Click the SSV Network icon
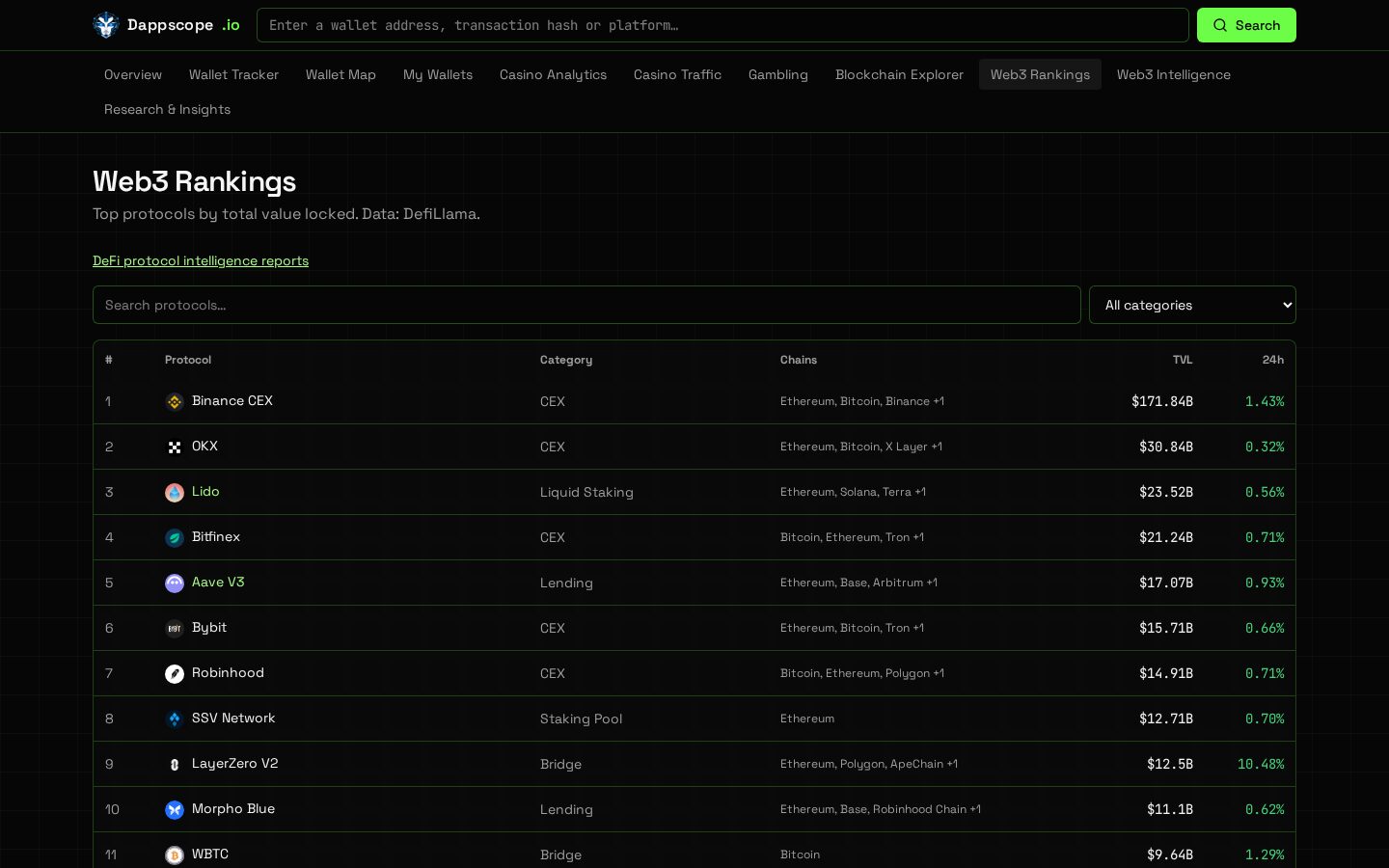The width and height of the screenshot is (1389, 868). [x=175, y=719]
